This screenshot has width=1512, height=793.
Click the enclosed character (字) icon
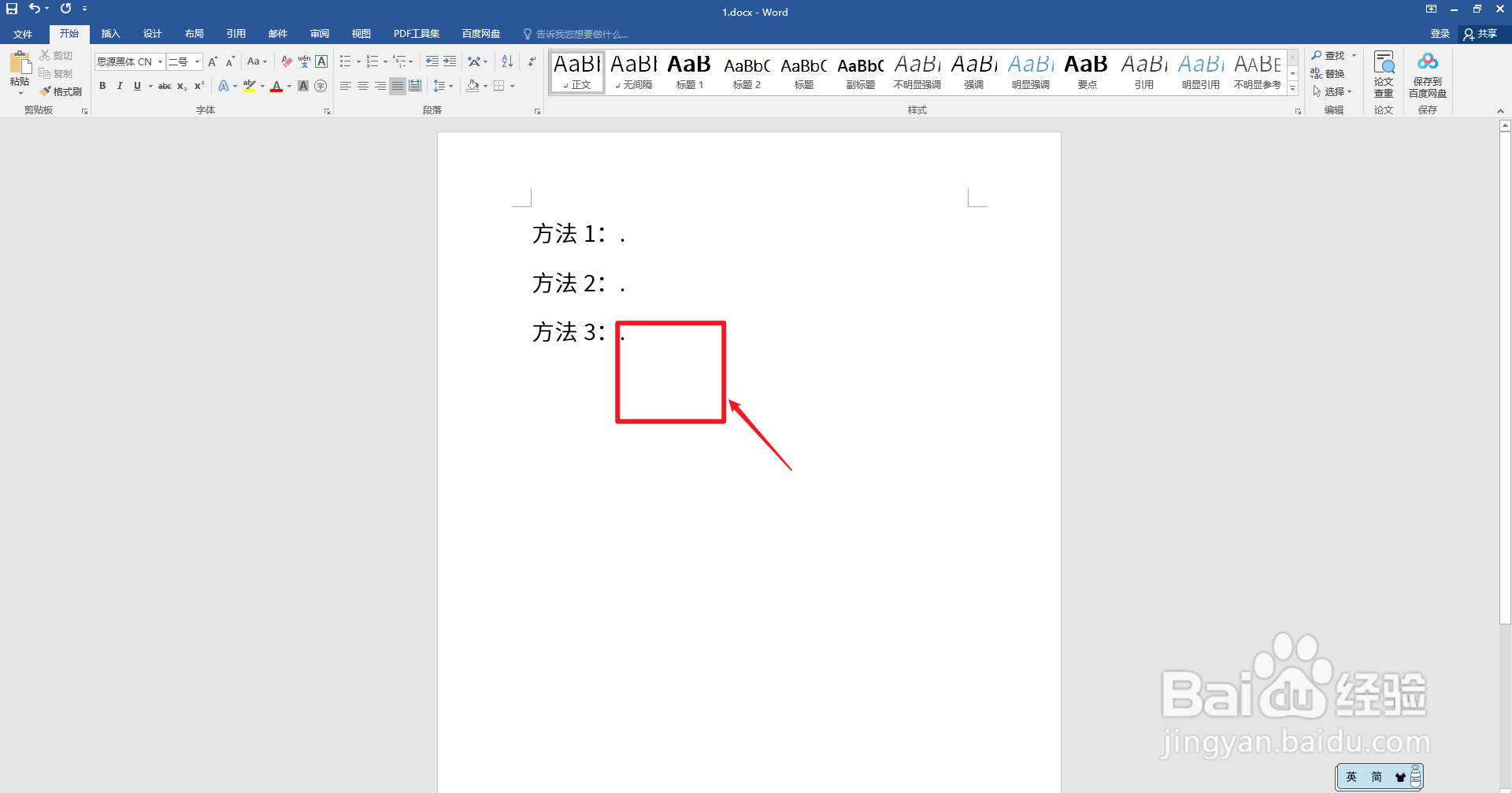321,86
